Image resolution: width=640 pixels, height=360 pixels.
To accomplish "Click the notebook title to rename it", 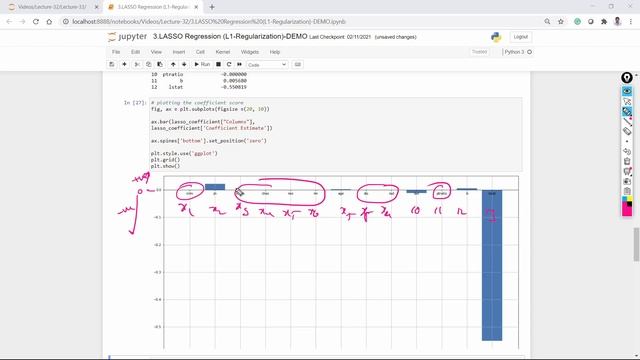I will click(230, 36).
